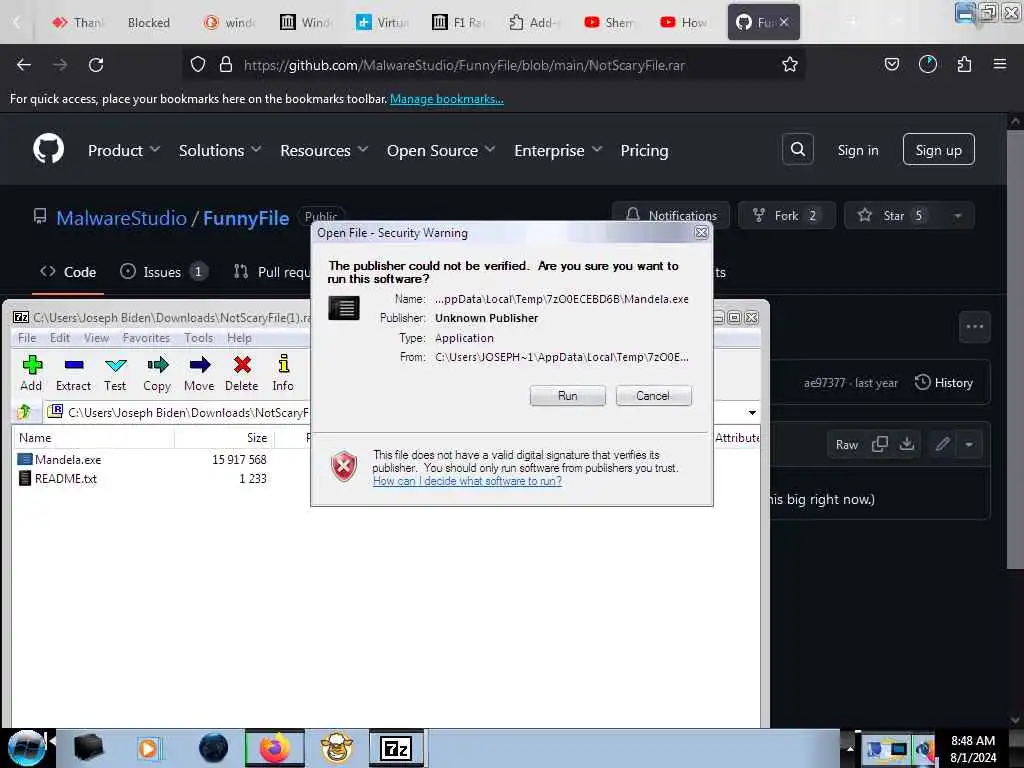
Task: Copy raw file icon on GitHub
Action: (880, 444)
